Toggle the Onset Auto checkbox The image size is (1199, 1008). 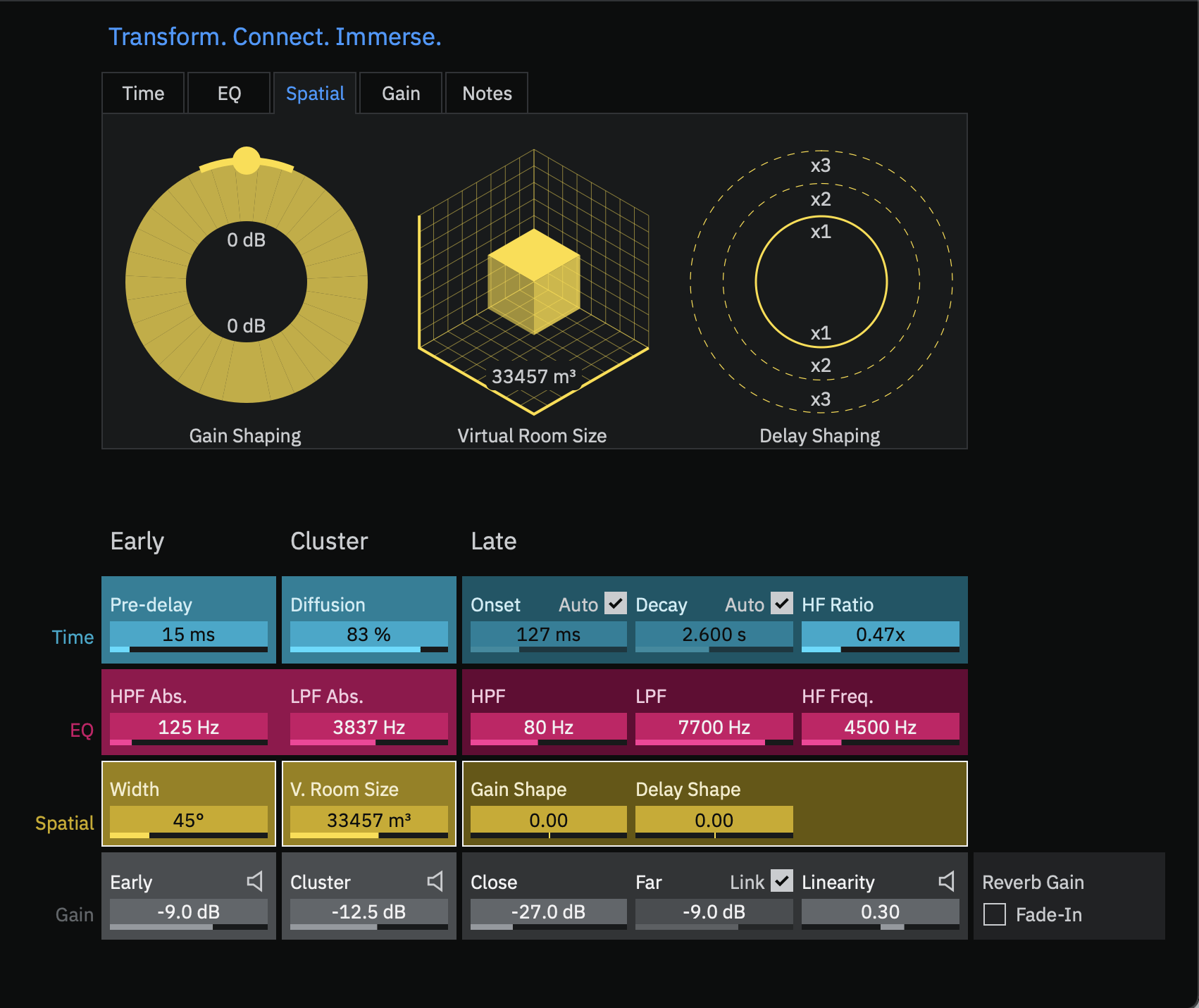pyautogui.click(x=616, y=604)
